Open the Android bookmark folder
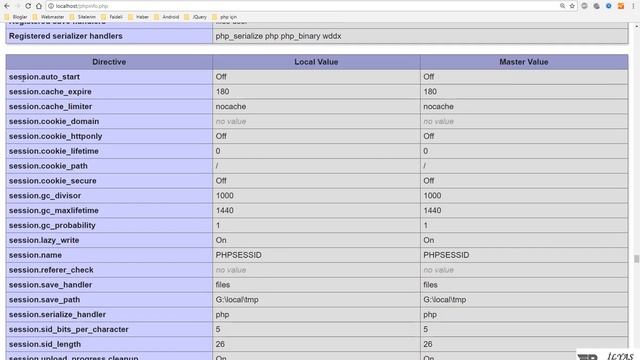640x360 pixels. click(x=167, y=17)
